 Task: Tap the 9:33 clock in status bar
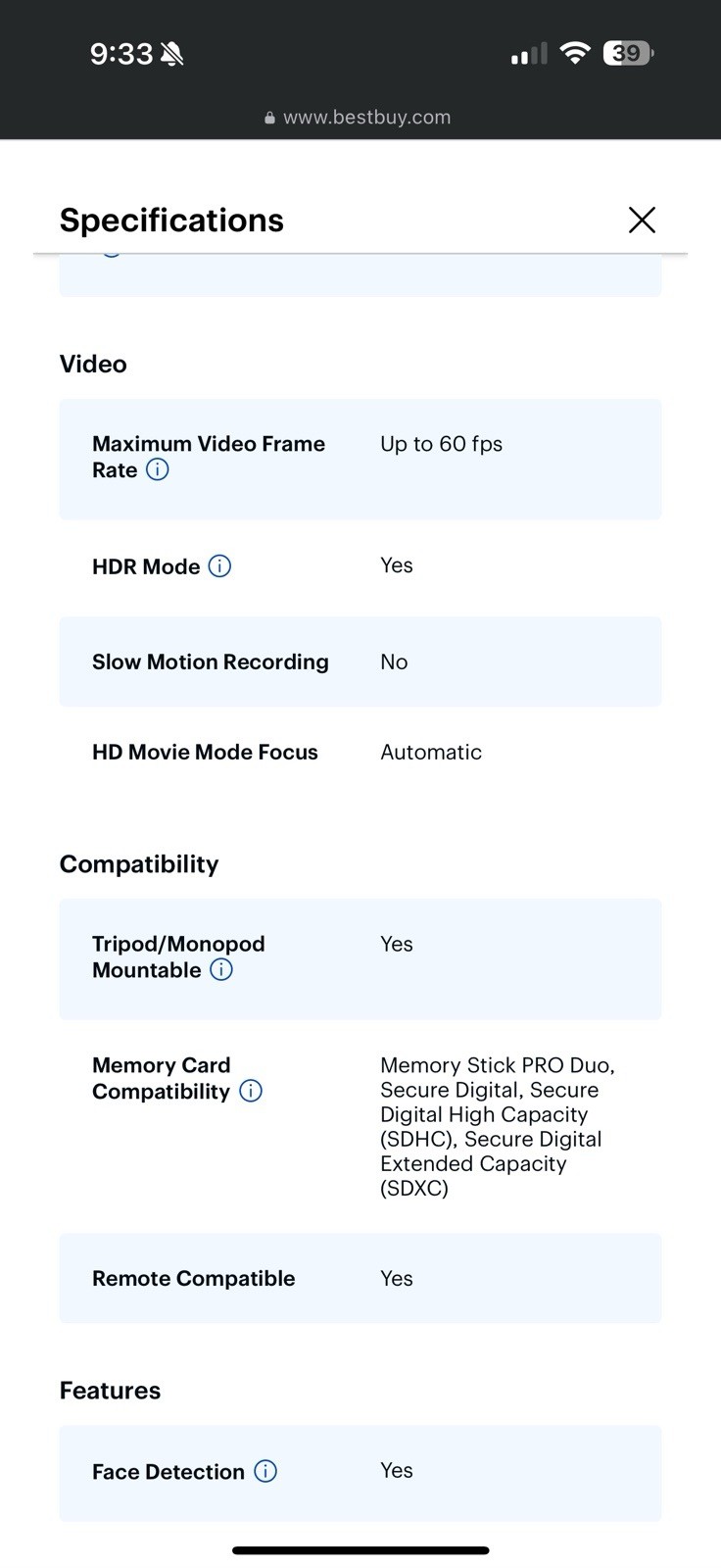pos(121,53)
